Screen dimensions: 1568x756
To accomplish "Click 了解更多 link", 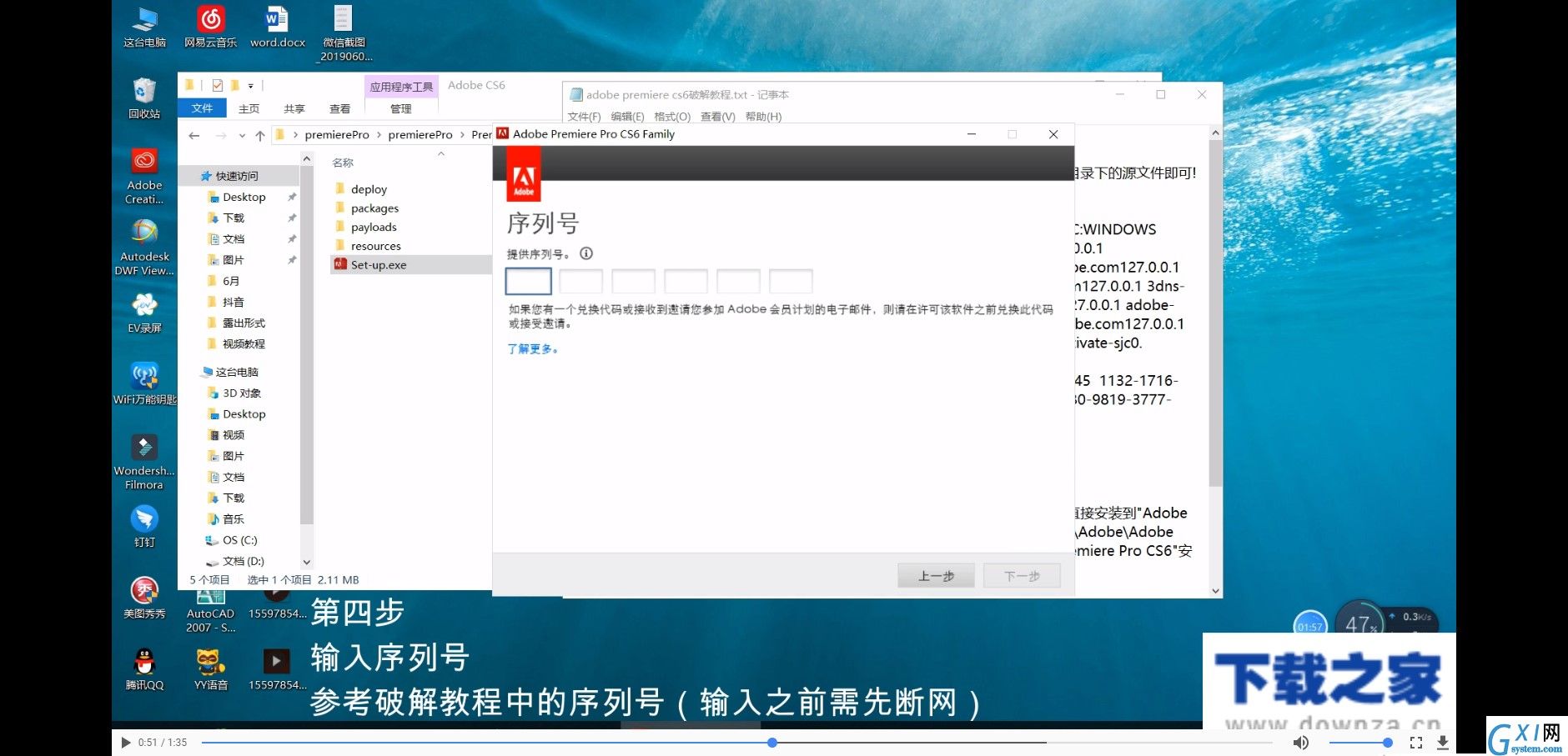I will [x=532, y=349].
